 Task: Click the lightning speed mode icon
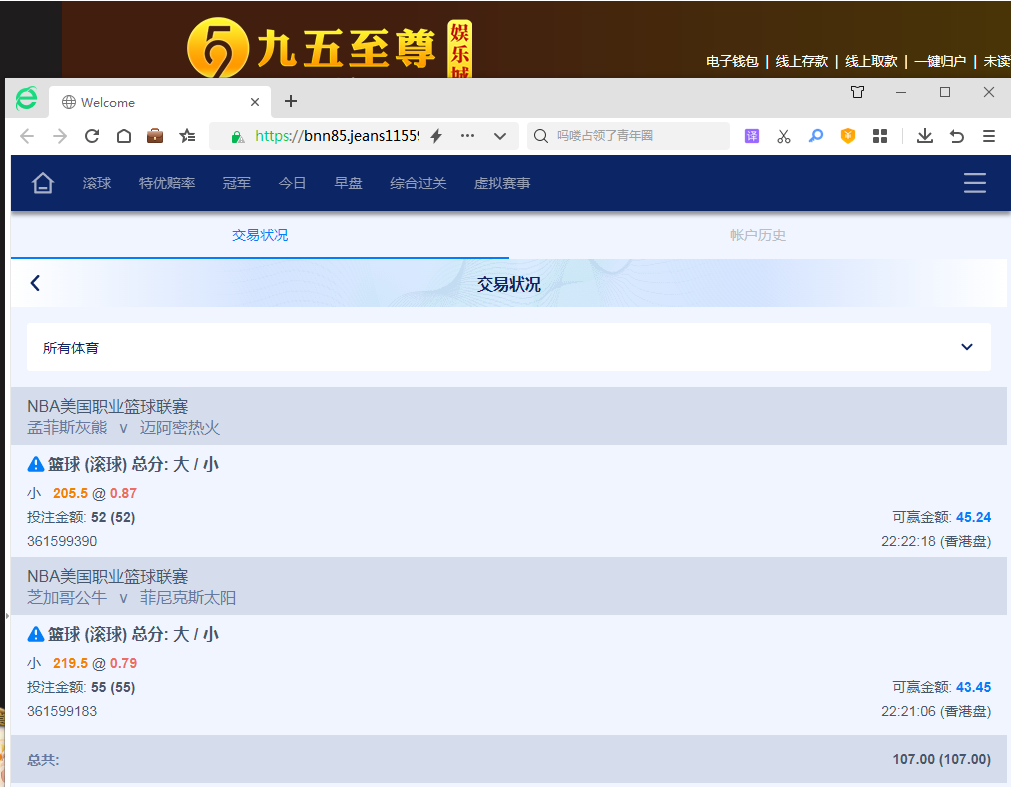(437, 136)
